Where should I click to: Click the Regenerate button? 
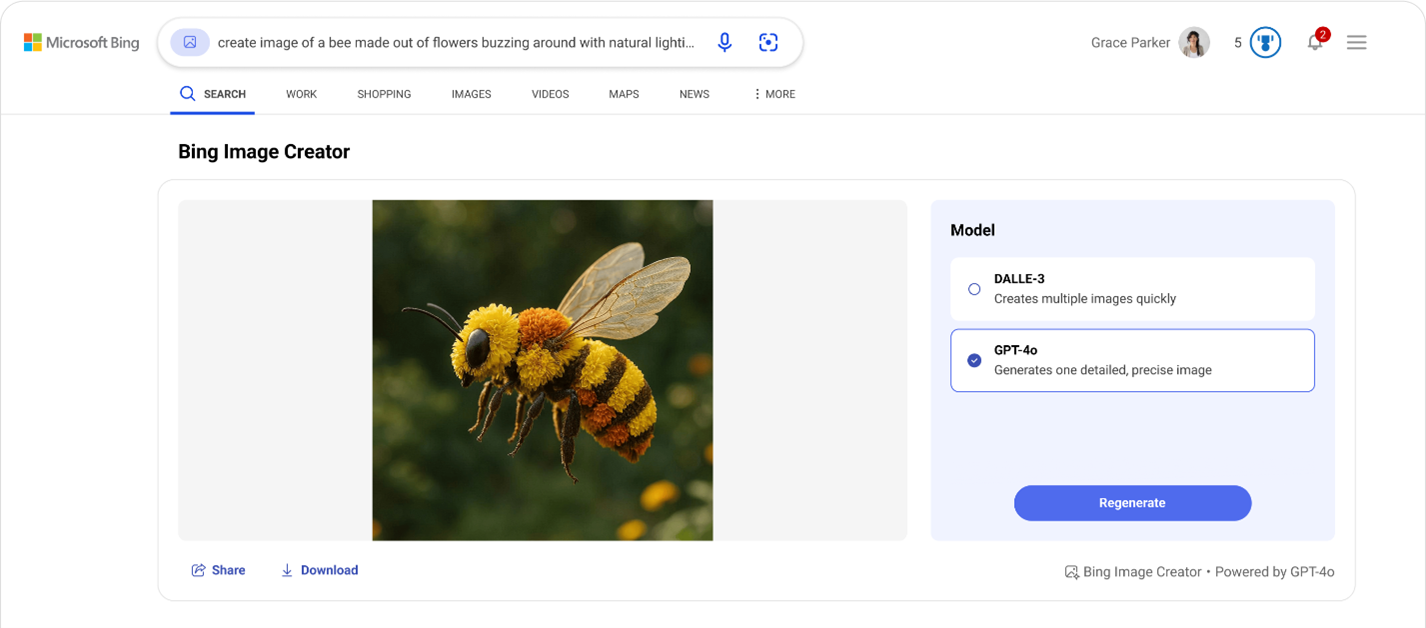pos(1132,503)
